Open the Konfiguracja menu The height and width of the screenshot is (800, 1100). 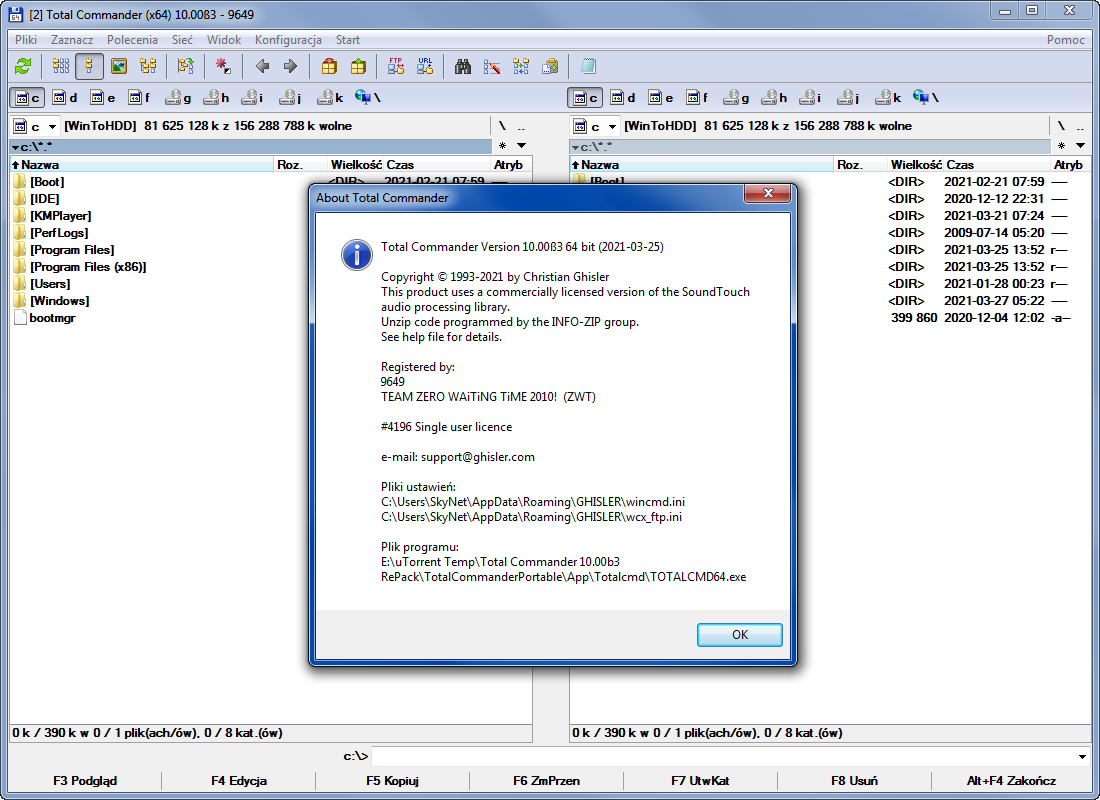click(x=288, y=40)
